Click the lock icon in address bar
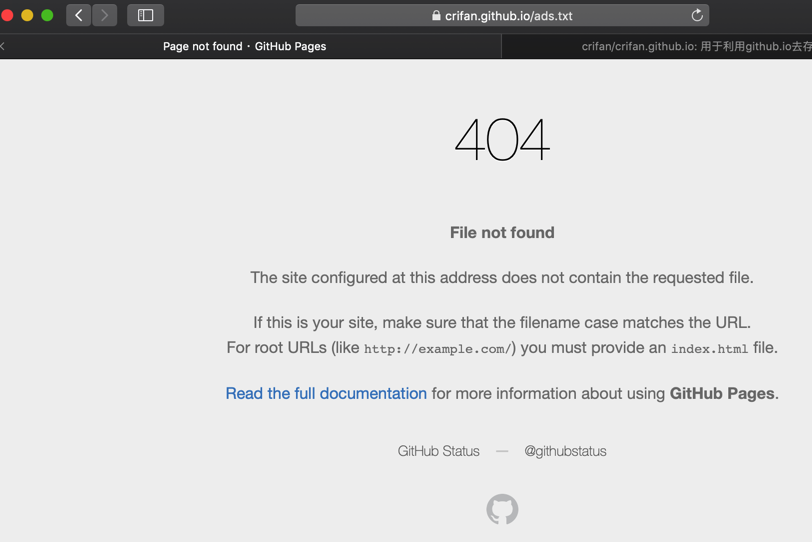The height and width of the screenshot is (542, 812). coord(436,16)
